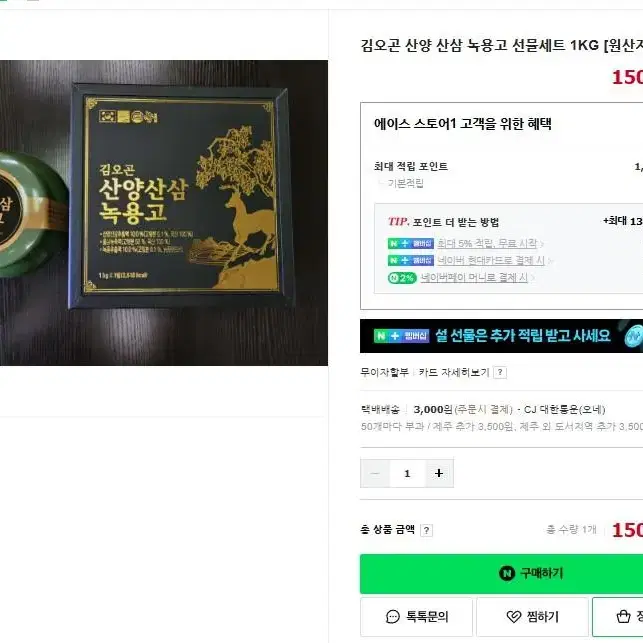Decrease quantity with minus button
Viewport: 643px width, 643px height.
coord(375,473)
